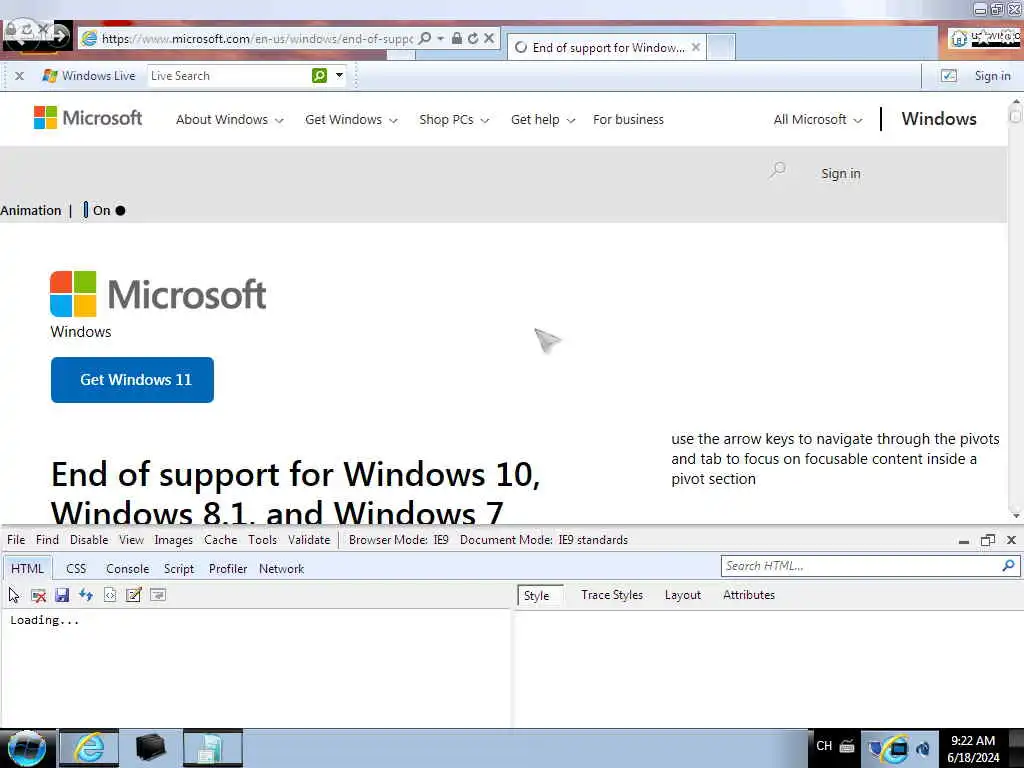Click the Internet Explorer taskbar icon
The width and height of the screenshot is (1024, 768).
tap(89, 748)
